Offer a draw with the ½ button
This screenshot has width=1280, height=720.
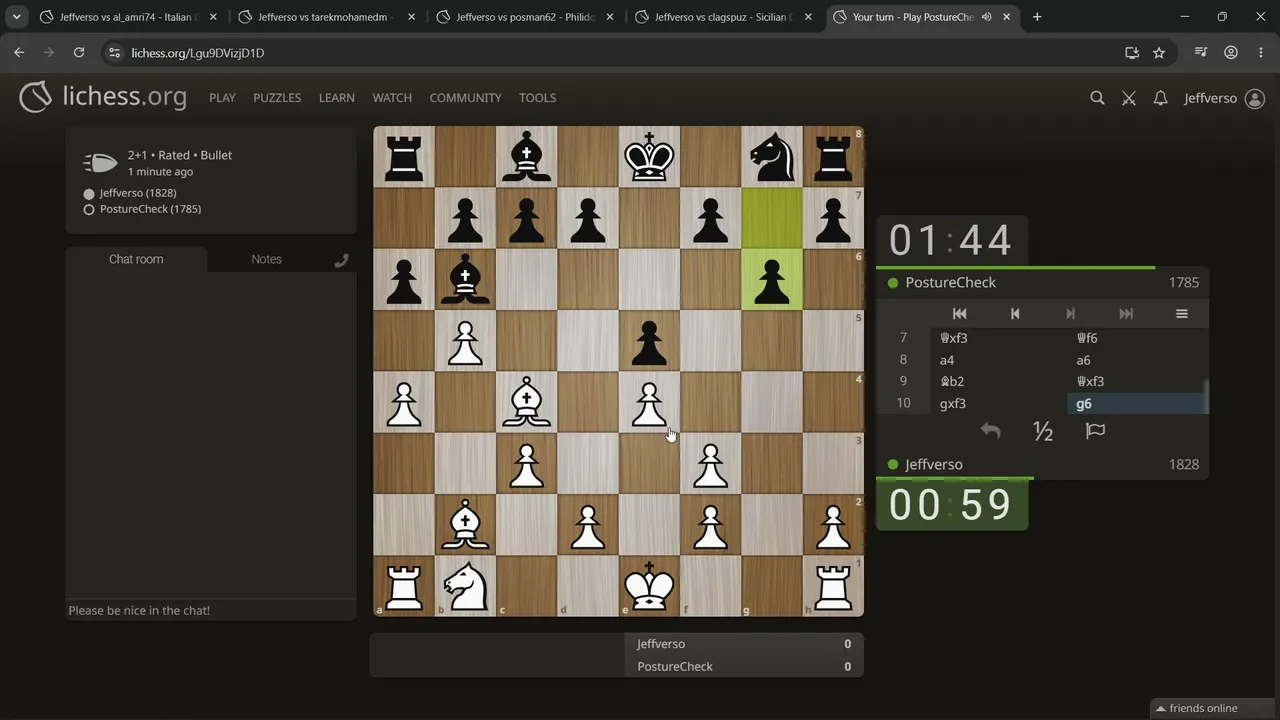[x=1043, y=431]
